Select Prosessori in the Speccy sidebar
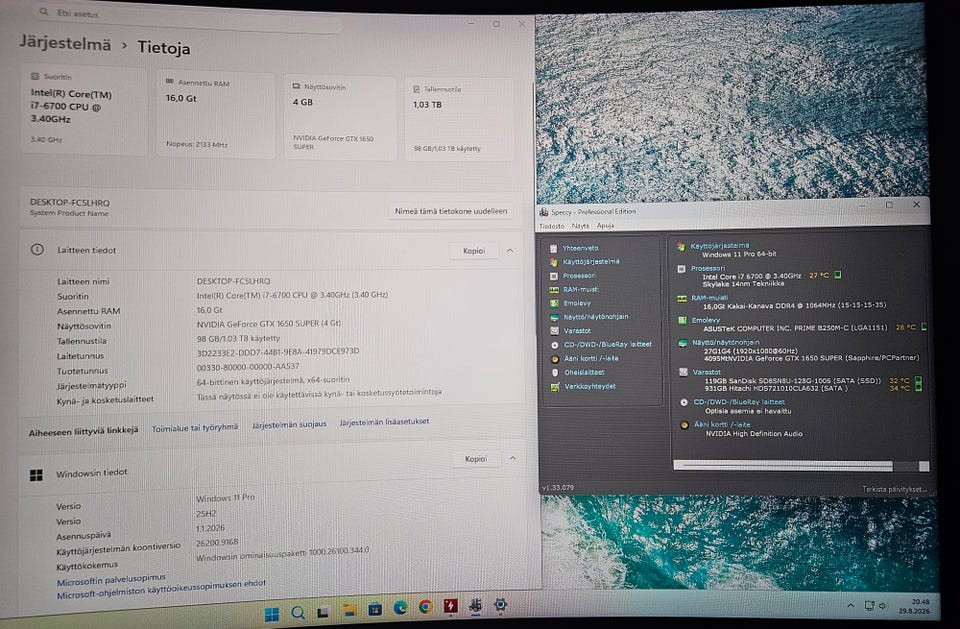The height and width of the screenshot is (629, 960). pyautogui.click(x=579, y=276)
